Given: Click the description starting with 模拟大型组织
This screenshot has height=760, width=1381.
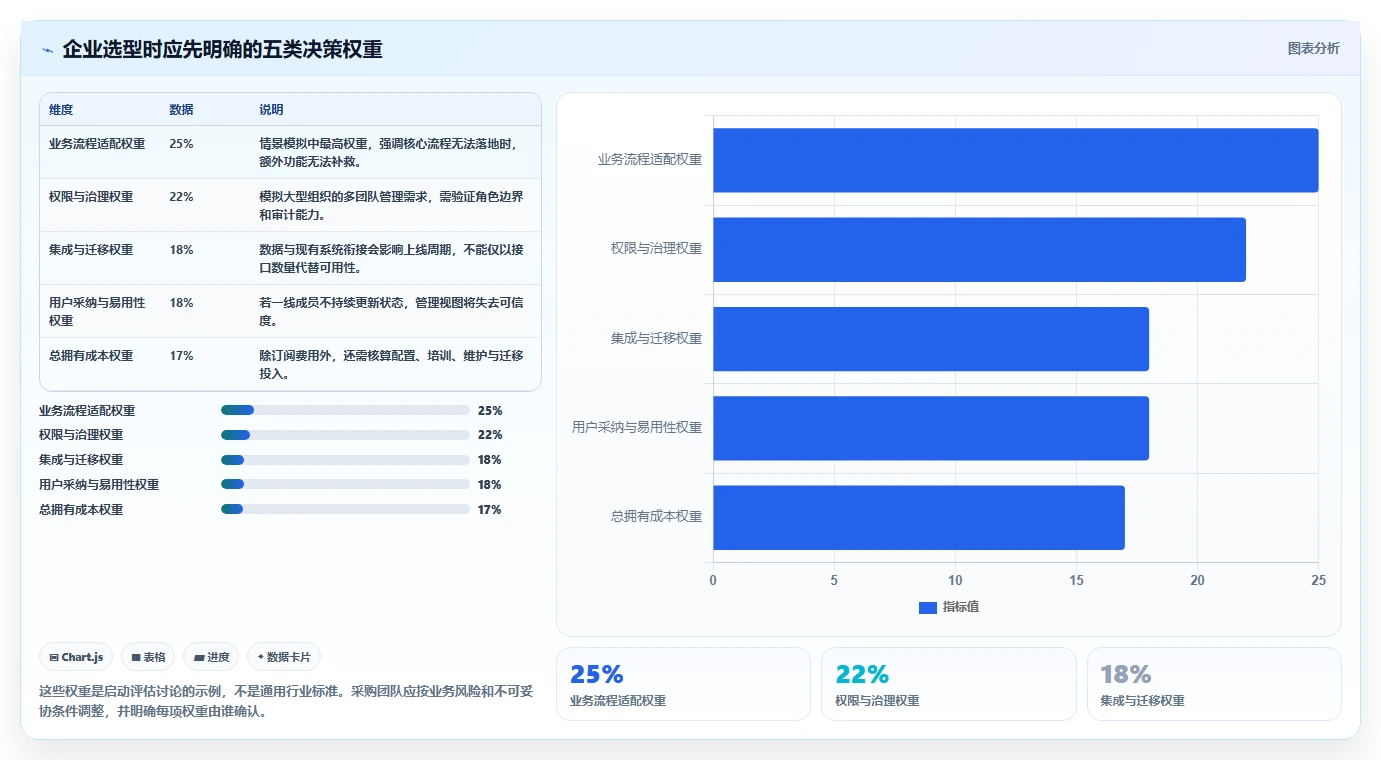Looking at the screenshot, I should pyautogui.click(x=391, y=206).
